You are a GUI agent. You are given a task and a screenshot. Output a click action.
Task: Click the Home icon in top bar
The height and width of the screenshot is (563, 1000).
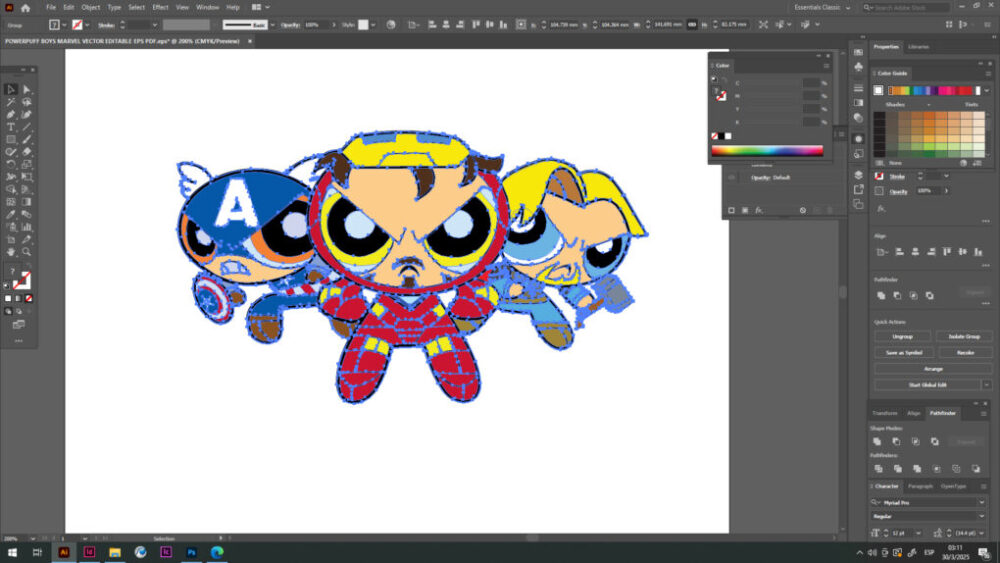coord(26,8)
